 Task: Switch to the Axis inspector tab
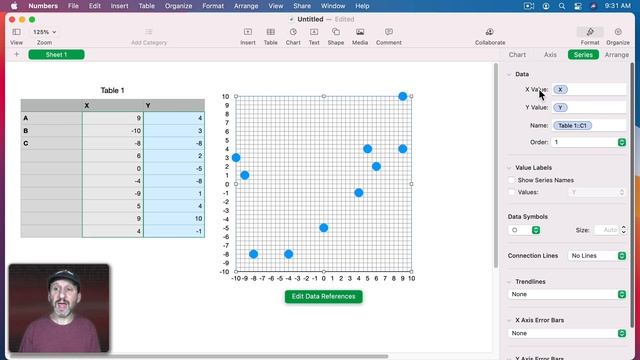point(550,55)
